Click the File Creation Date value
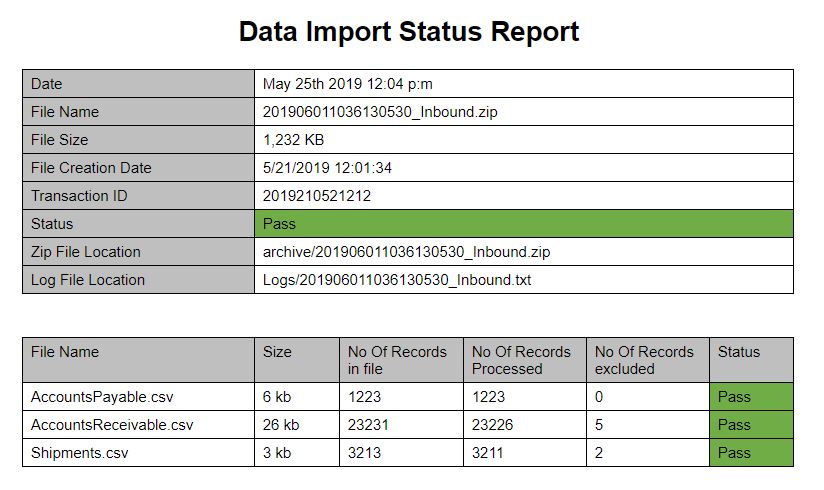The height and width of the screenshot is (490, 824). pos(327,168)
